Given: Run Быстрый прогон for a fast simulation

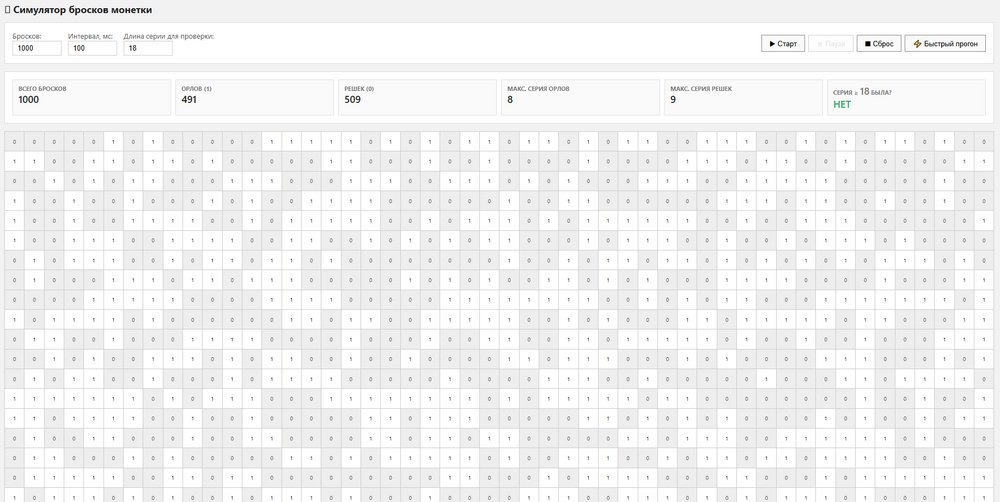Looking at the screenshot, I should point(945,43).
